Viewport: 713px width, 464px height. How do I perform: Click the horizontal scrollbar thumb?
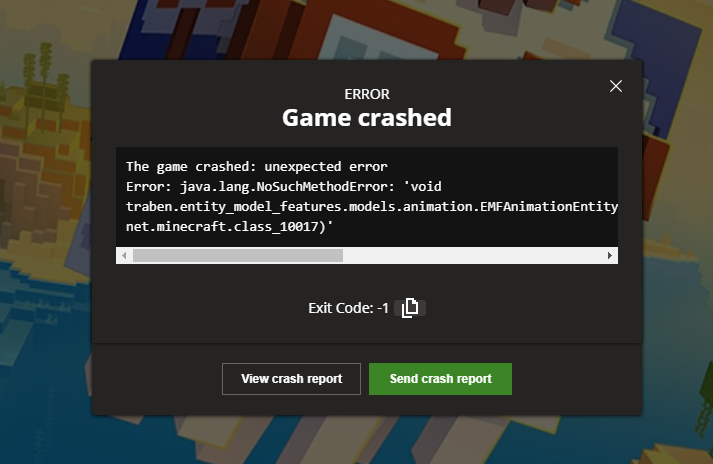(x=238, y=256)
